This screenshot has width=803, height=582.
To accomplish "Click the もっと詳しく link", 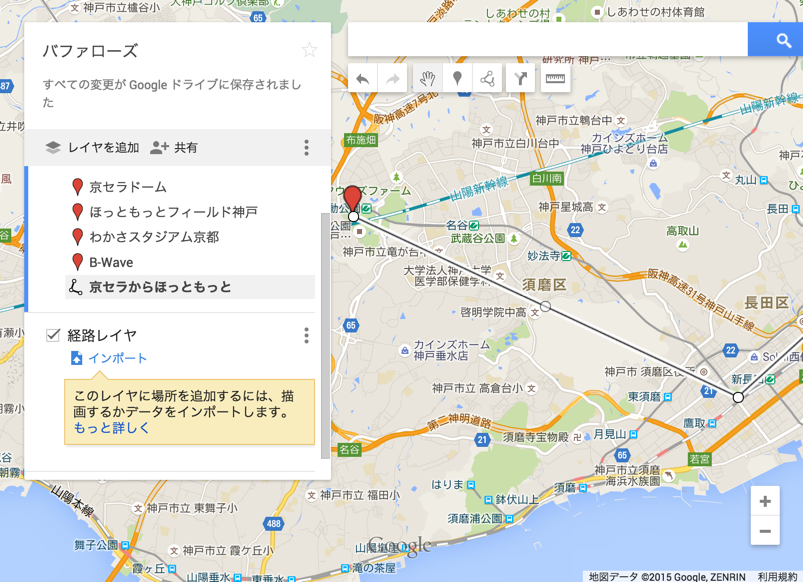I will [x=112, y=428].
